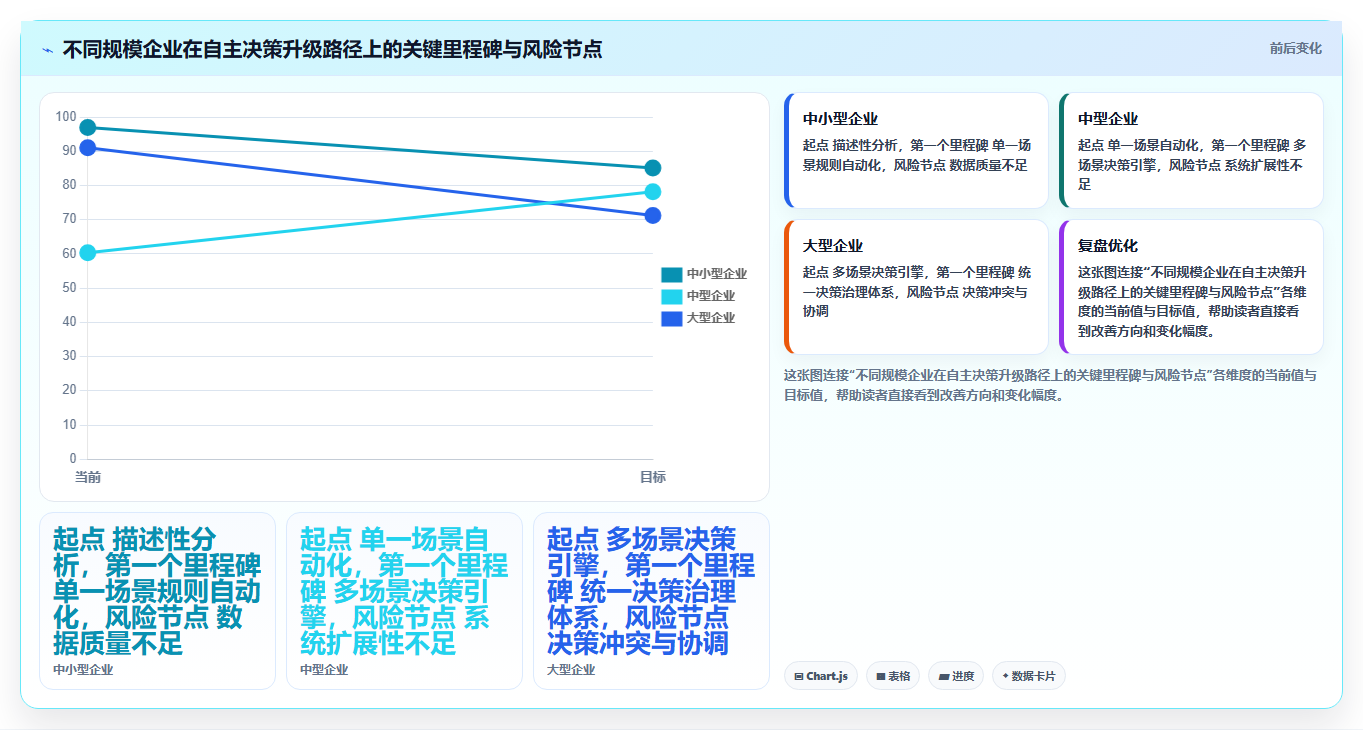Click the 当前 x-axis label
This screenshot has height=730, width=1363.
click(88, 478)
